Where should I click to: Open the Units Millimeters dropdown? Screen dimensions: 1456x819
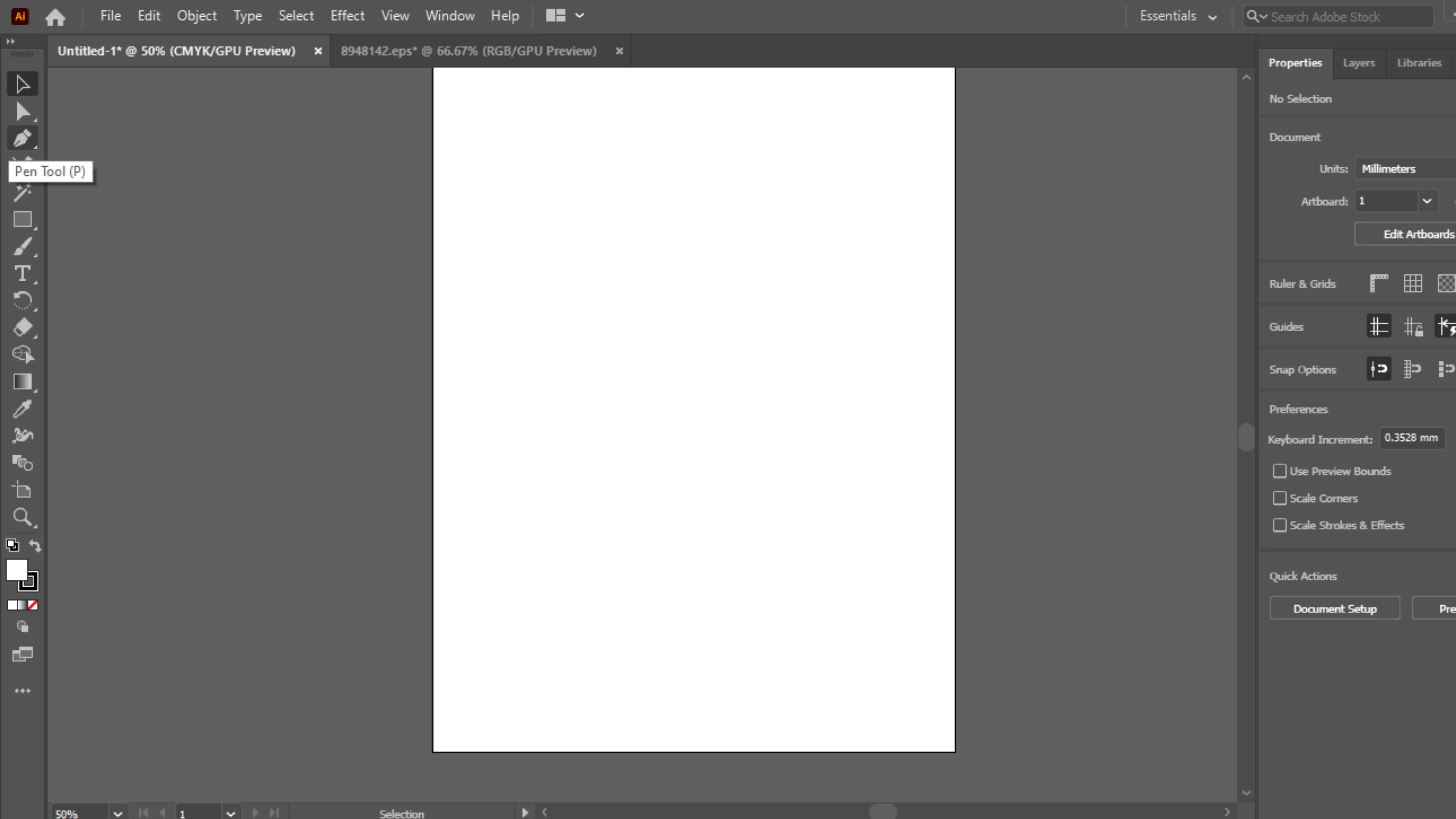[x=1406, y=168]
